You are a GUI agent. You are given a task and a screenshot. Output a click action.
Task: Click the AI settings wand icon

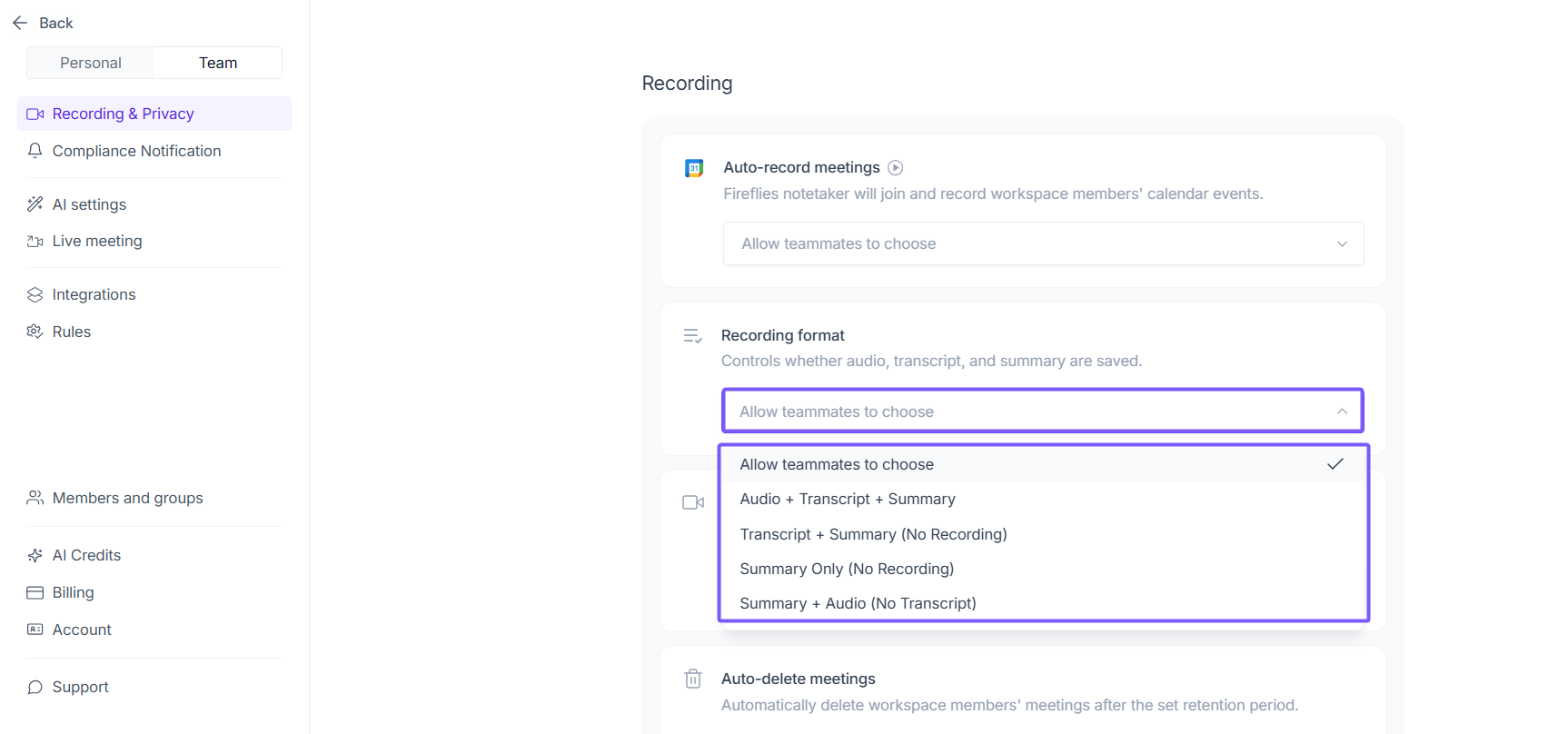click(x=35, y=204)
